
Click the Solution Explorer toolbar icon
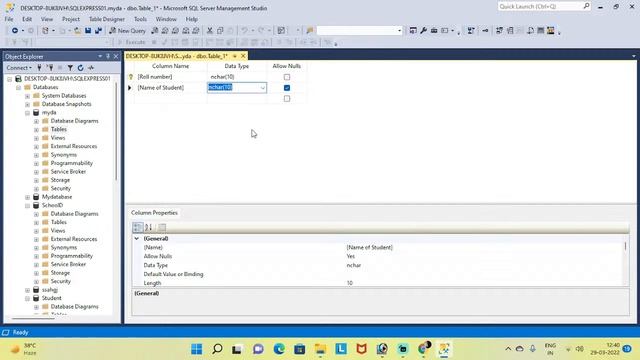[413, 31]
